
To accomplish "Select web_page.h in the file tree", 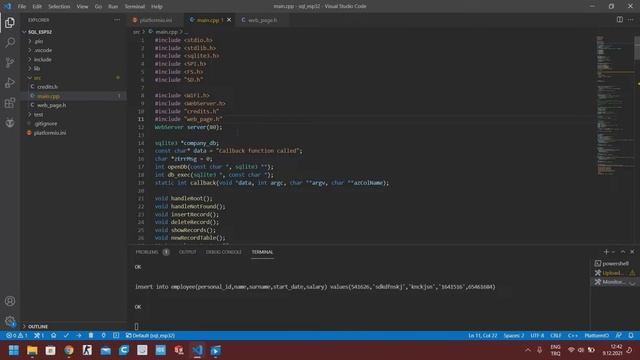I will 51,105.
